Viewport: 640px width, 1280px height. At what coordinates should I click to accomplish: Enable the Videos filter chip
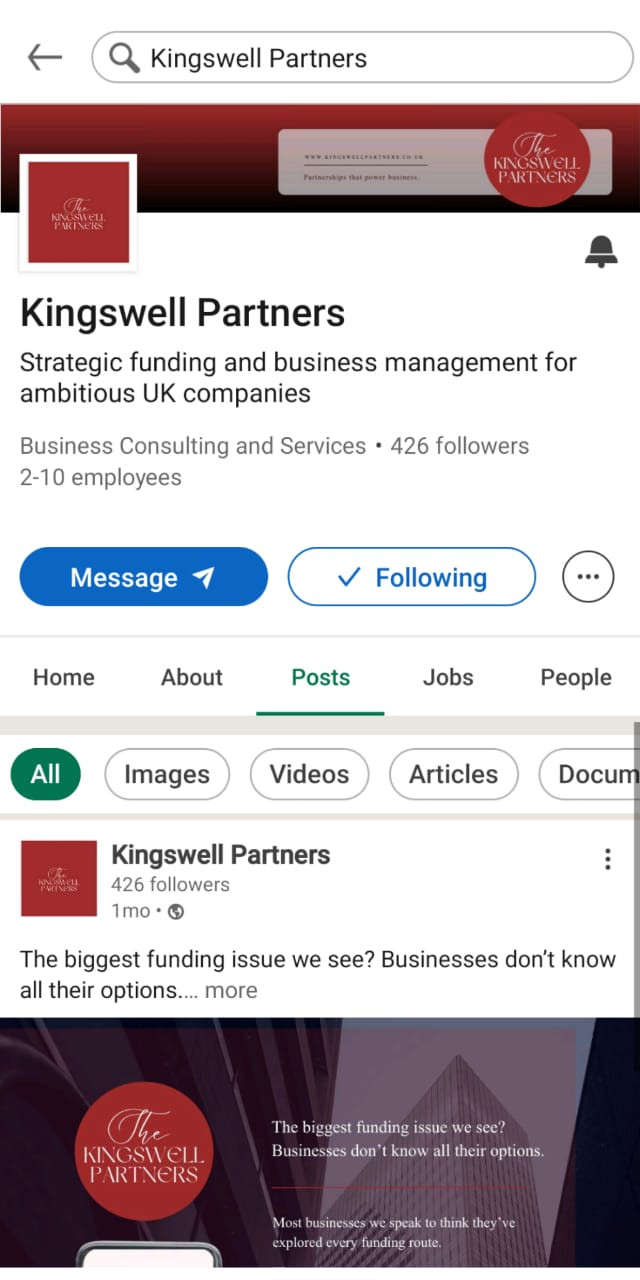pos(309,774)
